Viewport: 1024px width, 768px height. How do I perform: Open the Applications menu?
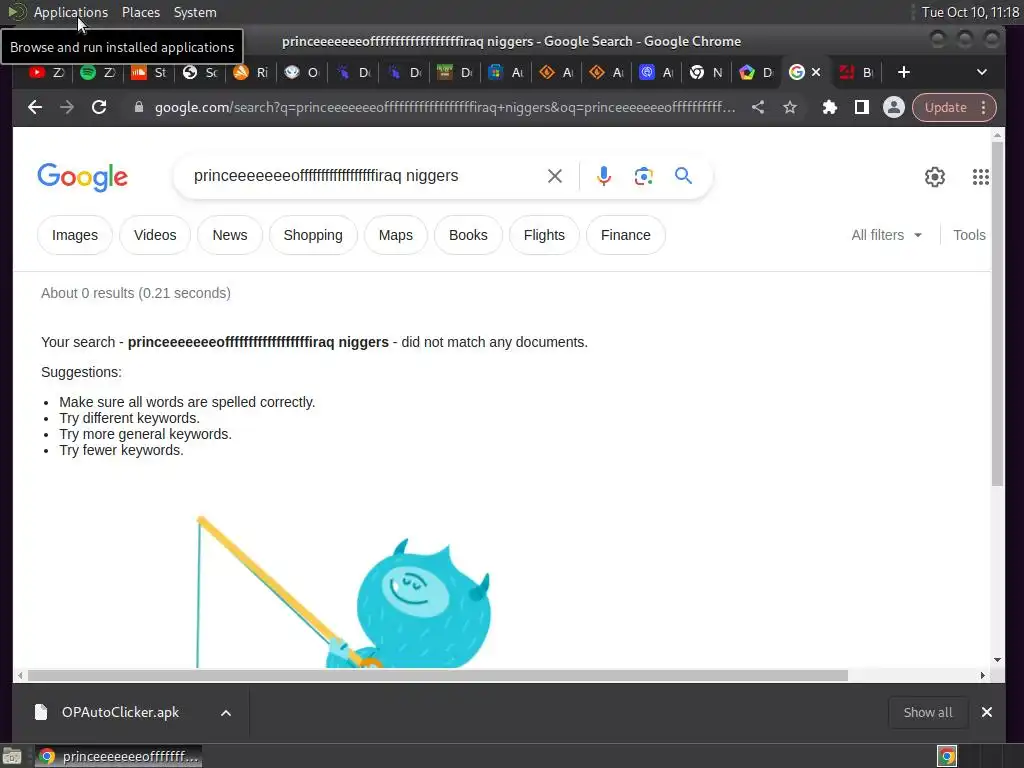[x=71, y=12]
